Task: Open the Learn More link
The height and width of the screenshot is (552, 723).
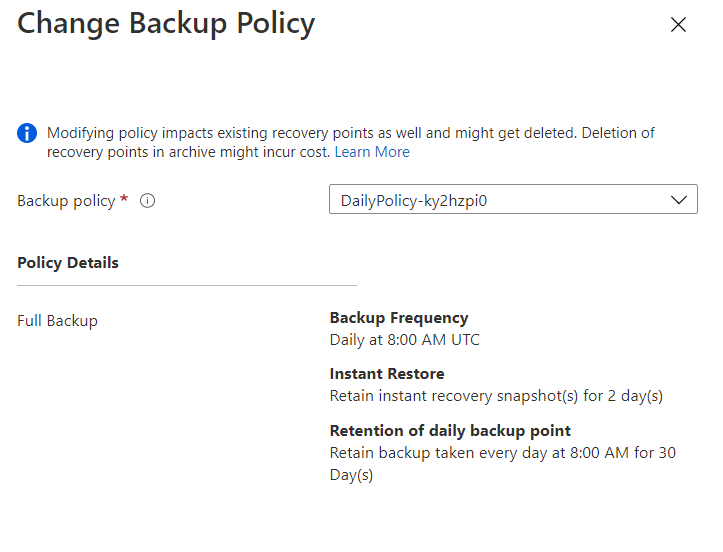Action: tap(372, 152)
